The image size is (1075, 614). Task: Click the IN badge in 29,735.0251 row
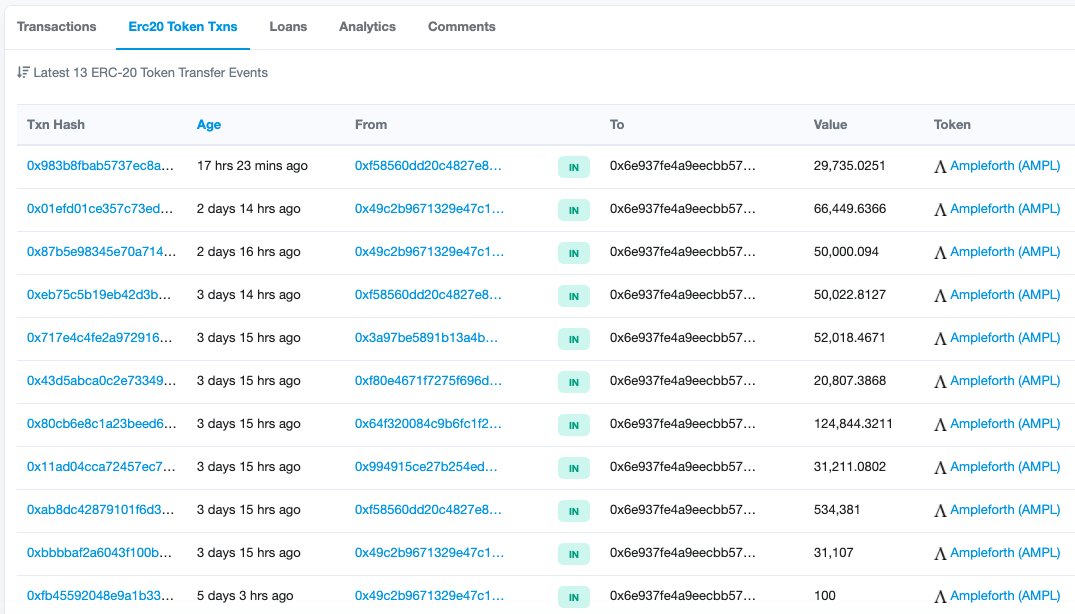574,167
